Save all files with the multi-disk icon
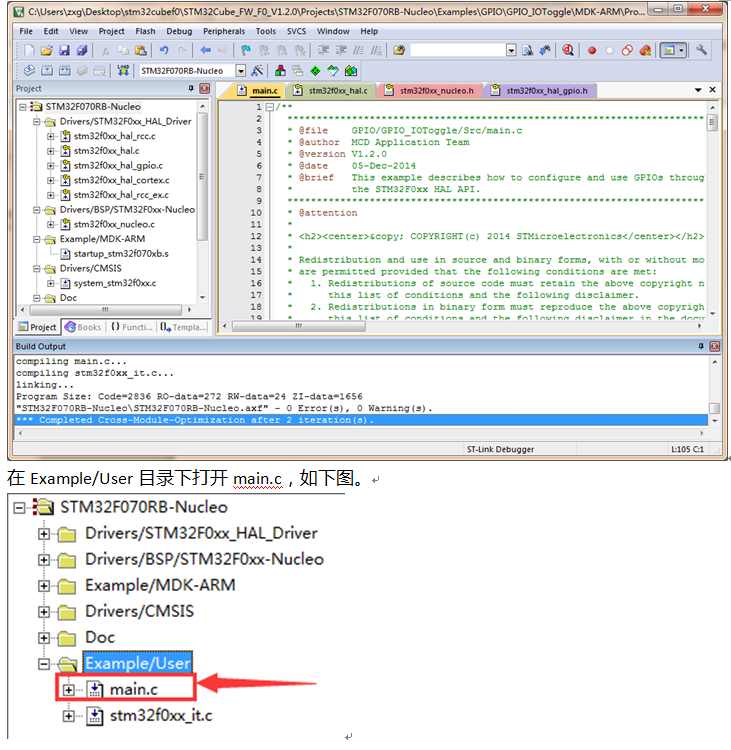731x750 pixels. click(x=82, y=50)
